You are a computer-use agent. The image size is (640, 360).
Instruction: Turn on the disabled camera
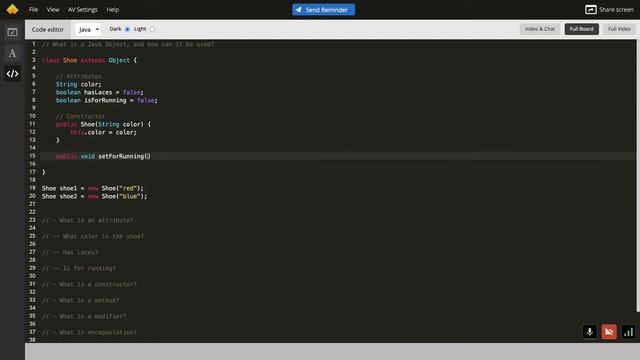point(609,332)
